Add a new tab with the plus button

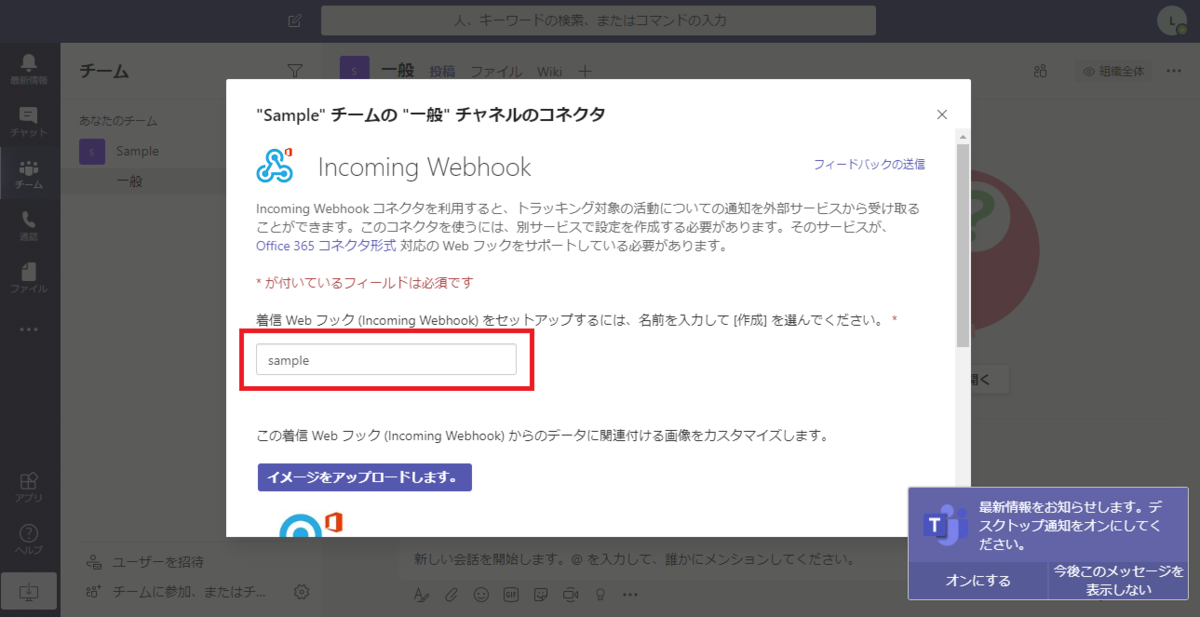click(x=586, y=71)
